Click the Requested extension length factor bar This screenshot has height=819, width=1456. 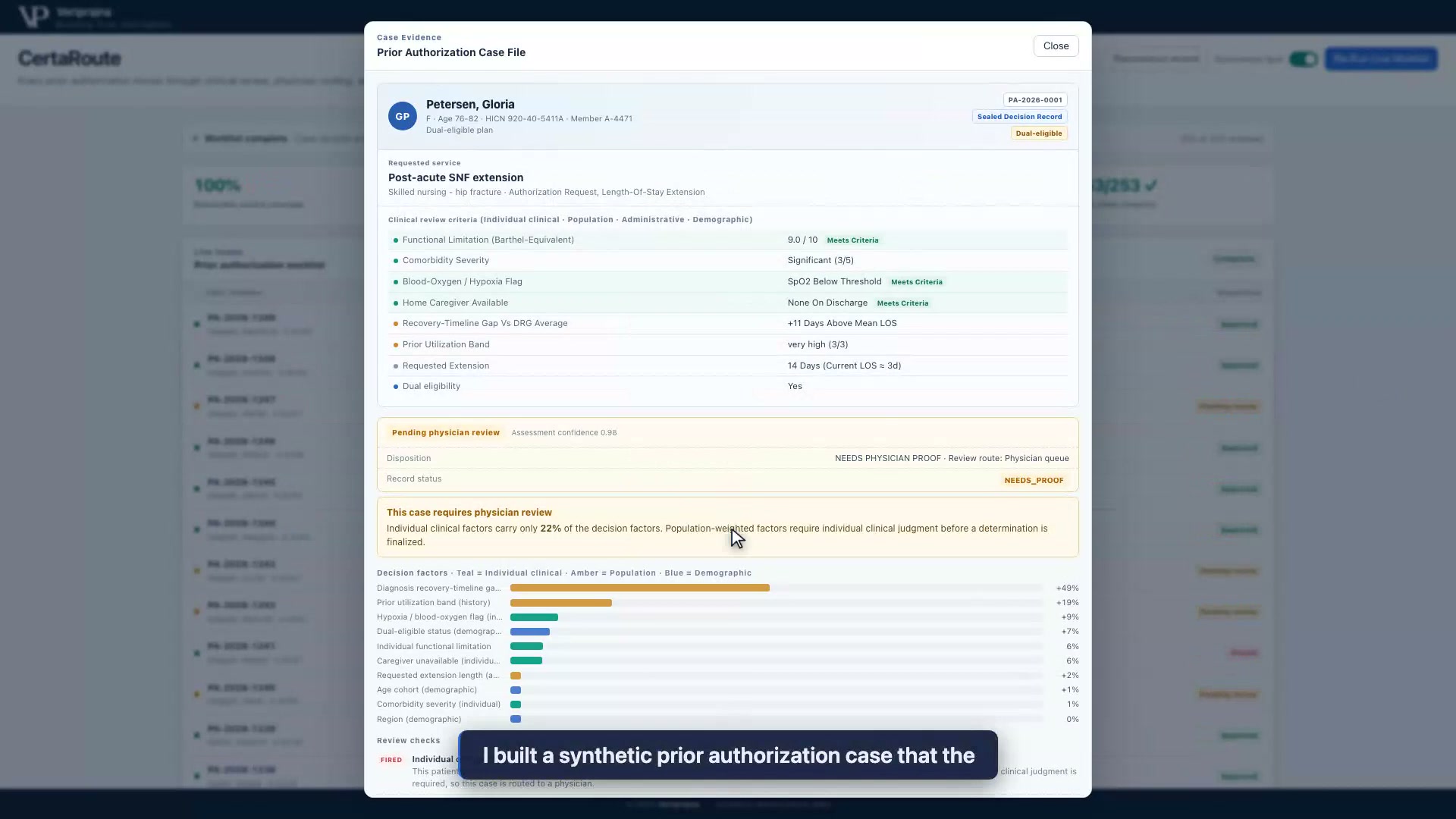516,676
